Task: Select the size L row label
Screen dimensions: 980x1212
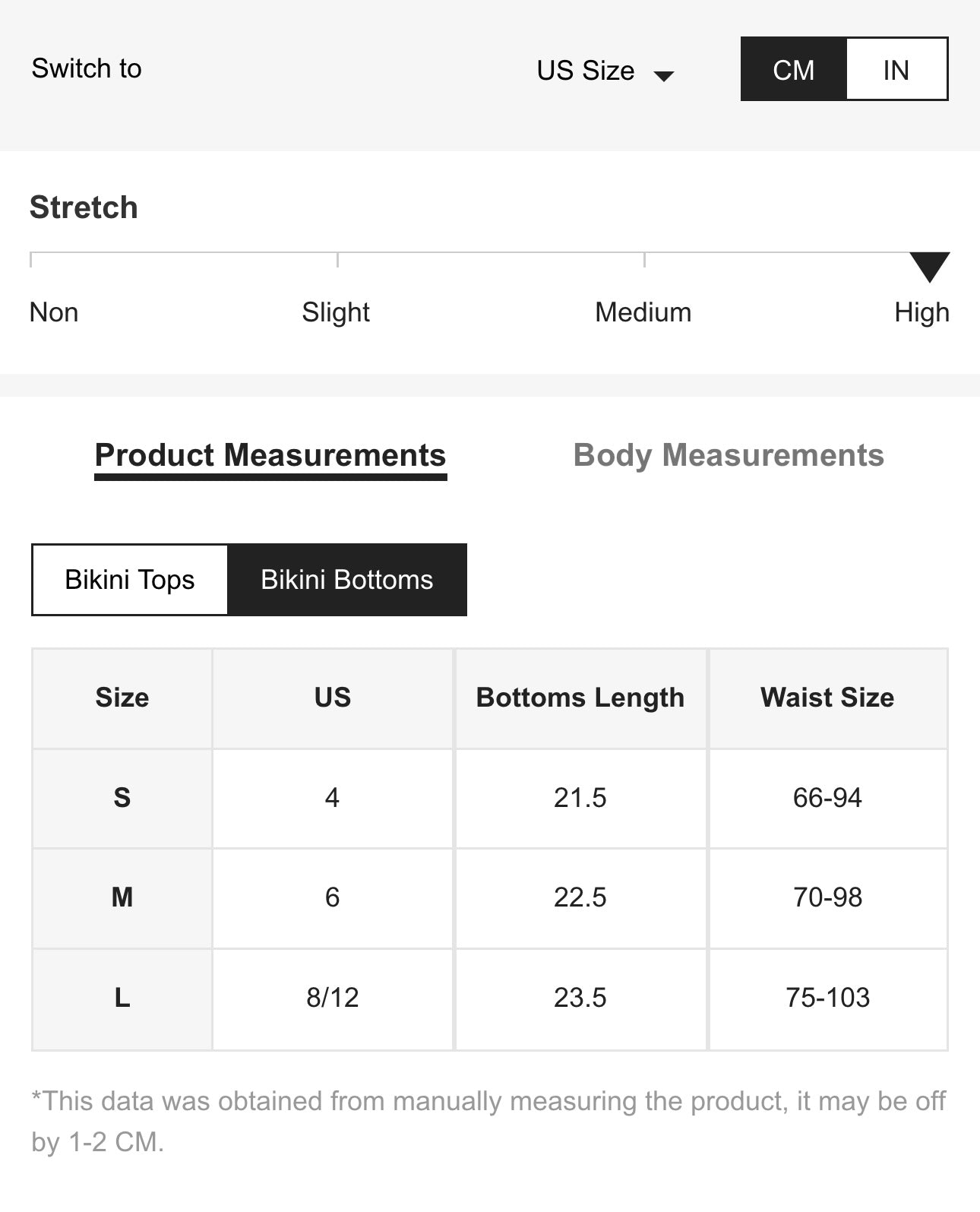Action: click(122, 998)
